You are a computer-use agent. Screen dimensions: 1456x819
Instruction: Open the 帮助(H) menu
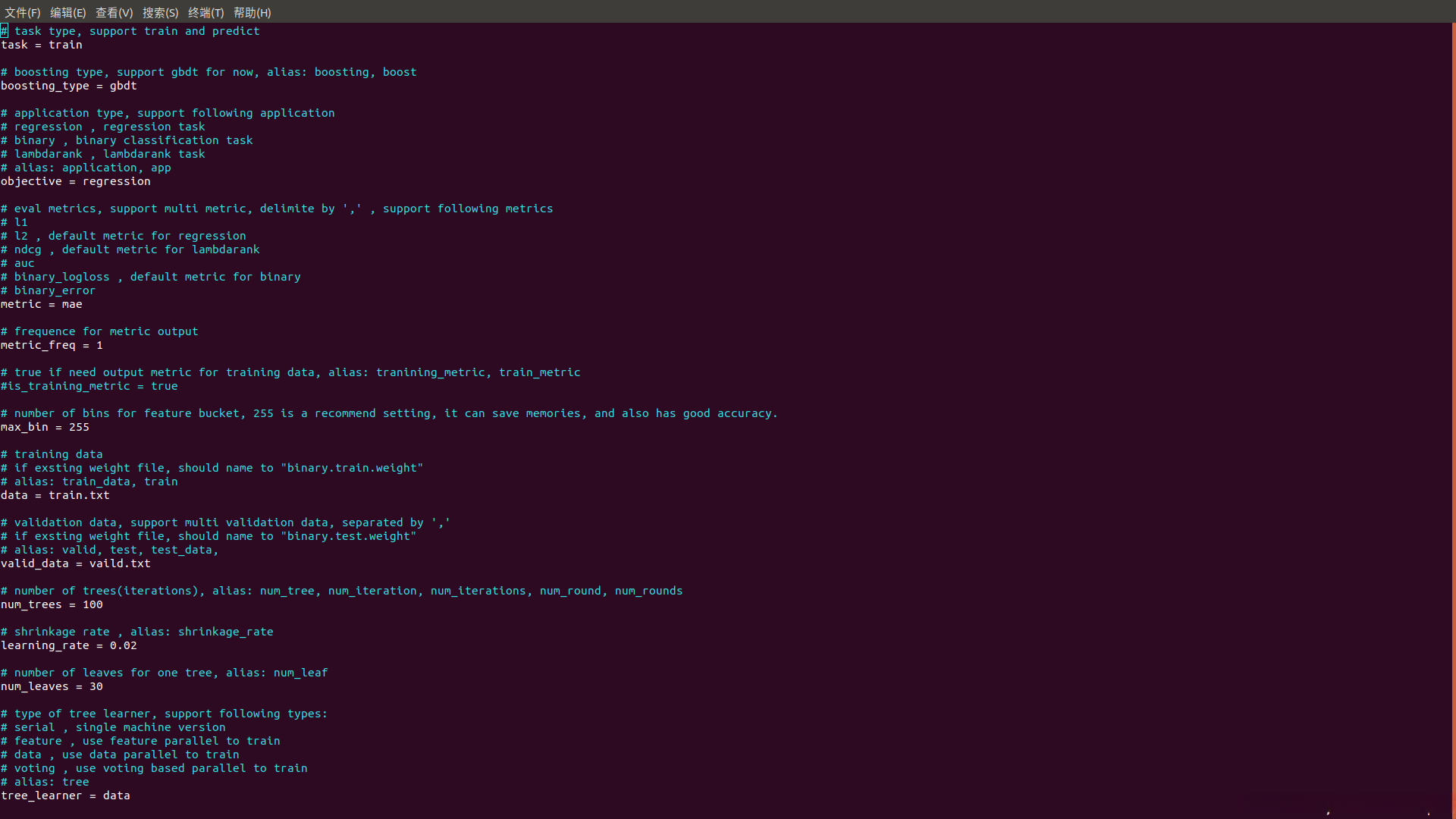(252, 12)
